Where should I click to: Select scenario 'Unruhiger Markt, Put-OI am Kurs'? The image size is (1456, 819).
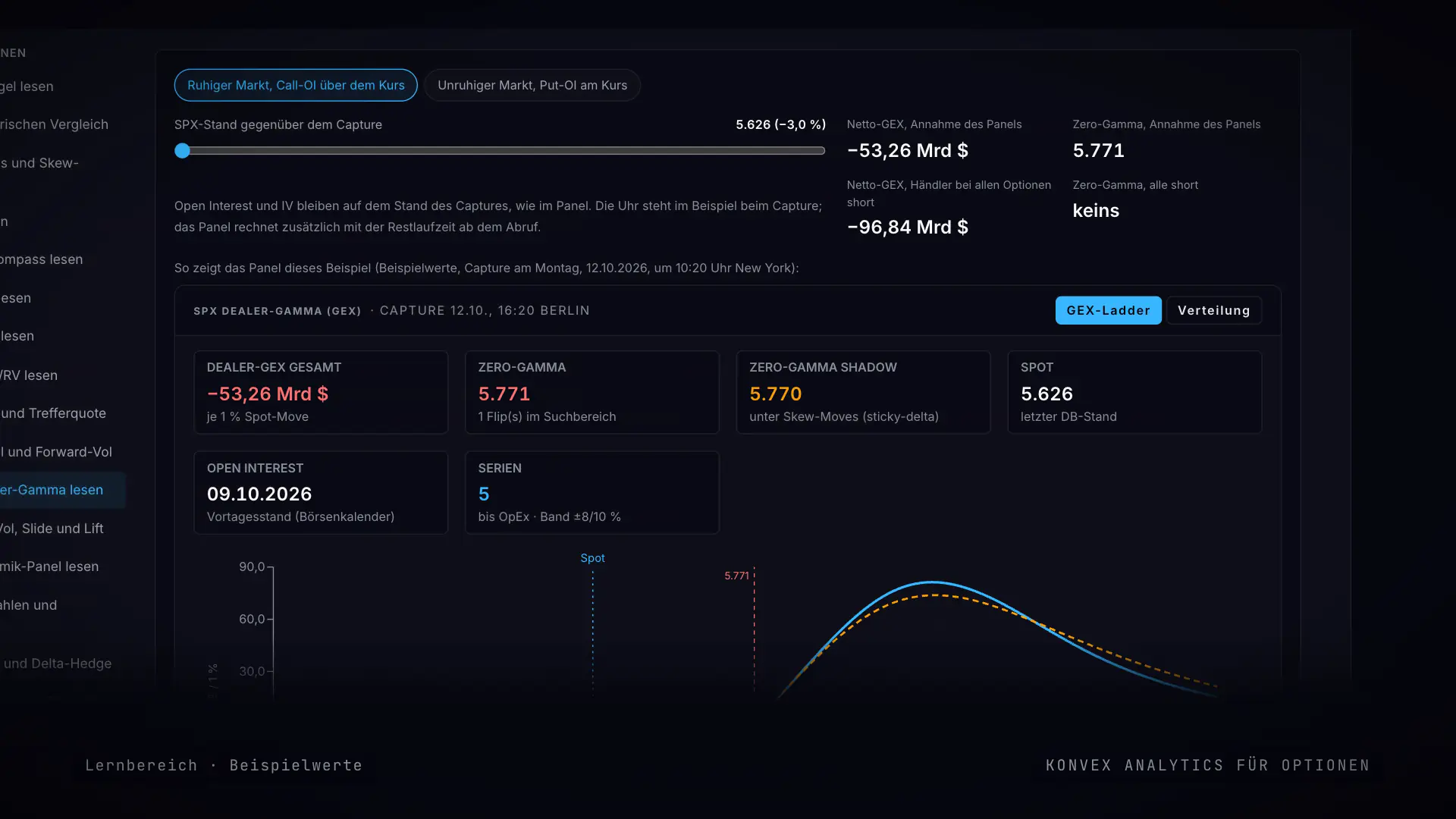click(x=532, y=86)
